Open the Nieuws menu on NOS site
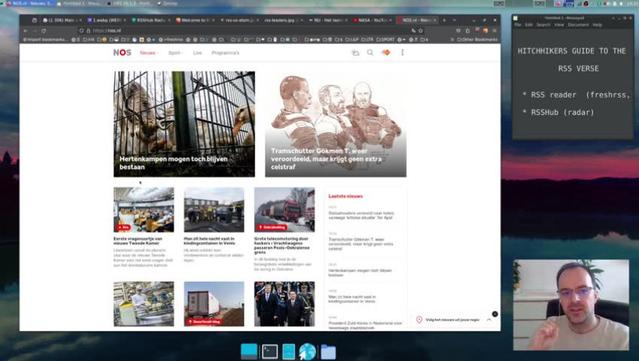Screen dimensions: 639x361 148,53
